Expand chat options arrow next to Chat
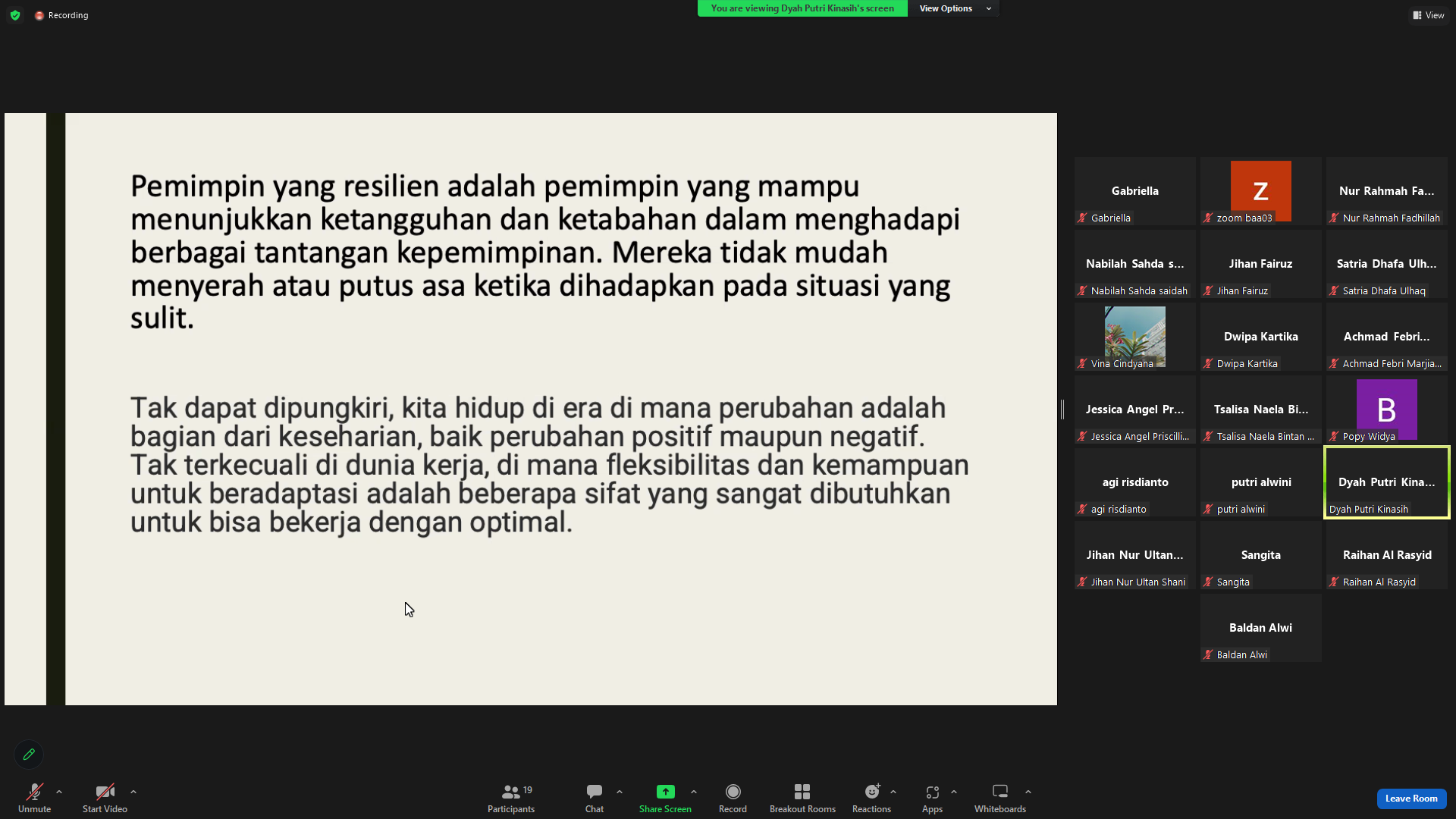This screenshot has height=819, width=1456. click(620, 792)
